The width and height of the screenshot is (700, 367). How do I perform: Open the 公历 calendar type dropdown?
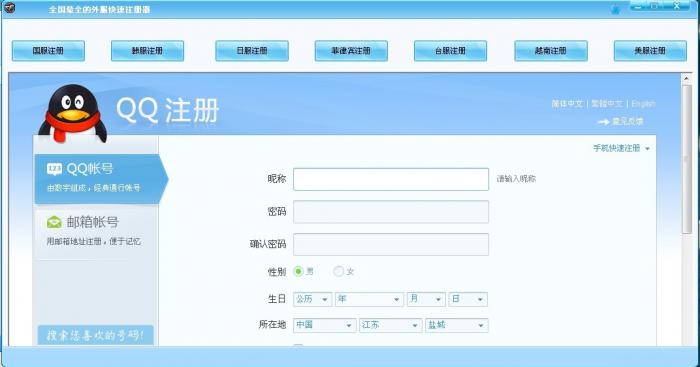pyautogui.click(x=312, y=299)
